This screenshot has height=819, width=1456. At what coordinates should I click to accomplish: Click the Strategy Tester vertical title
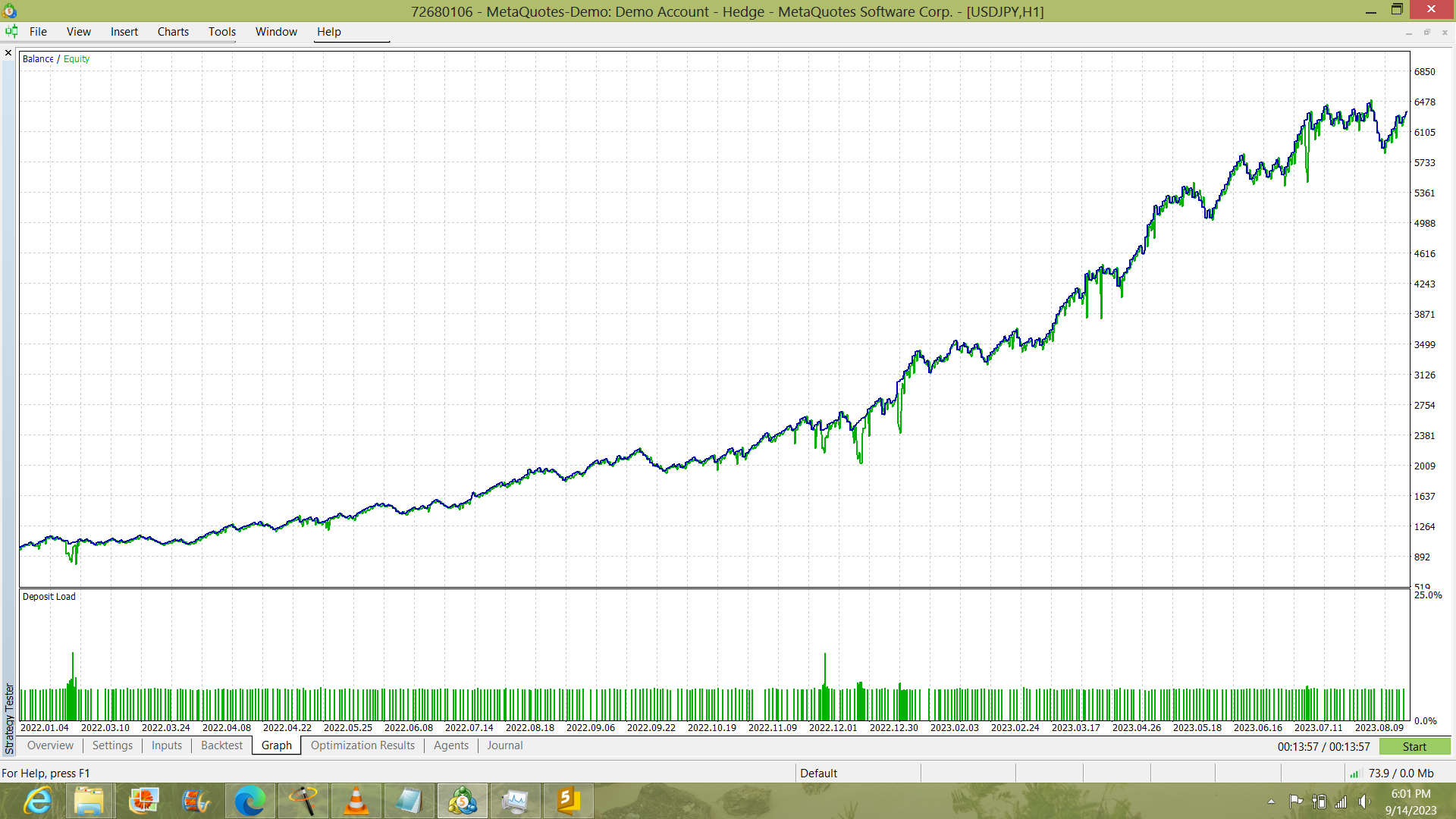point(9,718)
